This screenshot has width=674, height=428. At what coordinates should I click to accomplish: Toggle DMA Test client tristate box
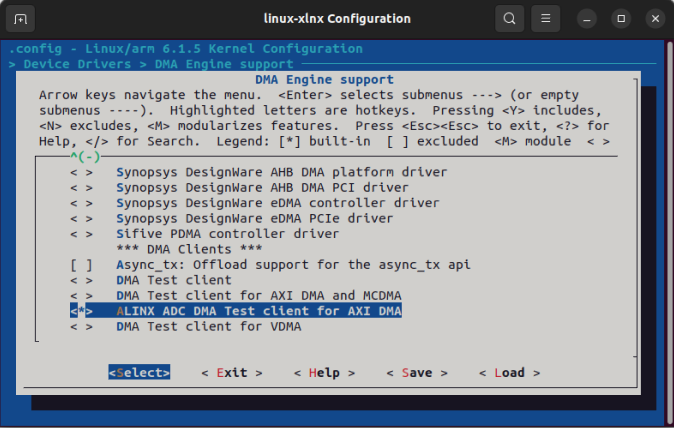click(x=81, y=280)
